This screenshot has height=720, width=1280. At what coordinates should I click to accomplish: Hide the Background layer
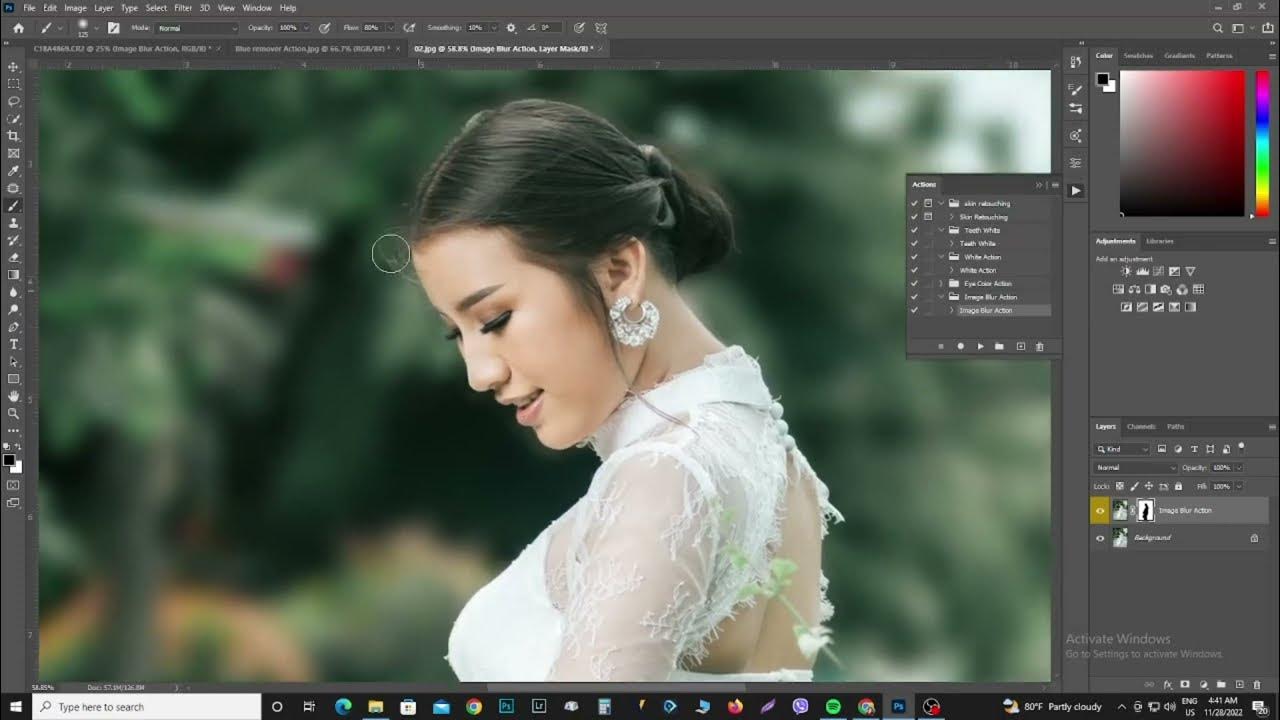click(x=1100, y=538)
